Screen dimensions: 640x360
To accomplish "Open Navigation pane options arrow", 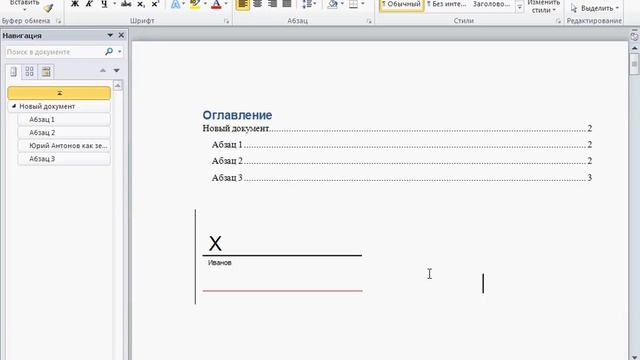I will point(110,36).
